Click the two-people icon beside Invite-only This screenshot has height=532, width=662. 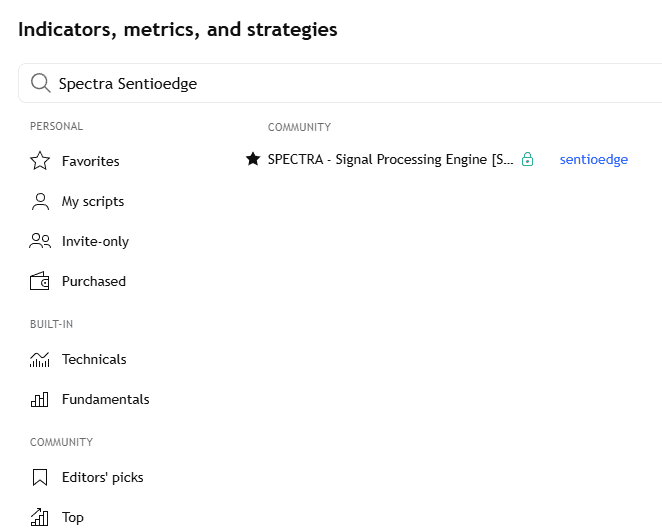pyautogui.click(x=40, y=241)
